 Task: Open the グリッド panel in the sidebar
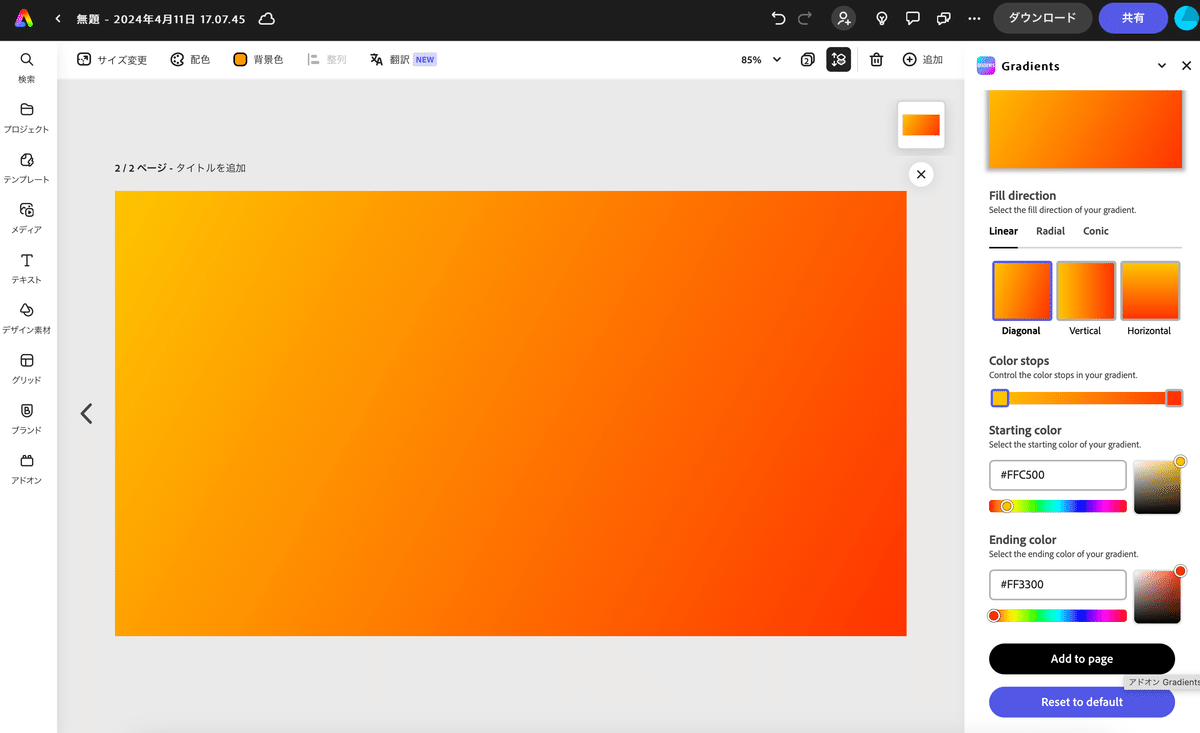(27, 365)
